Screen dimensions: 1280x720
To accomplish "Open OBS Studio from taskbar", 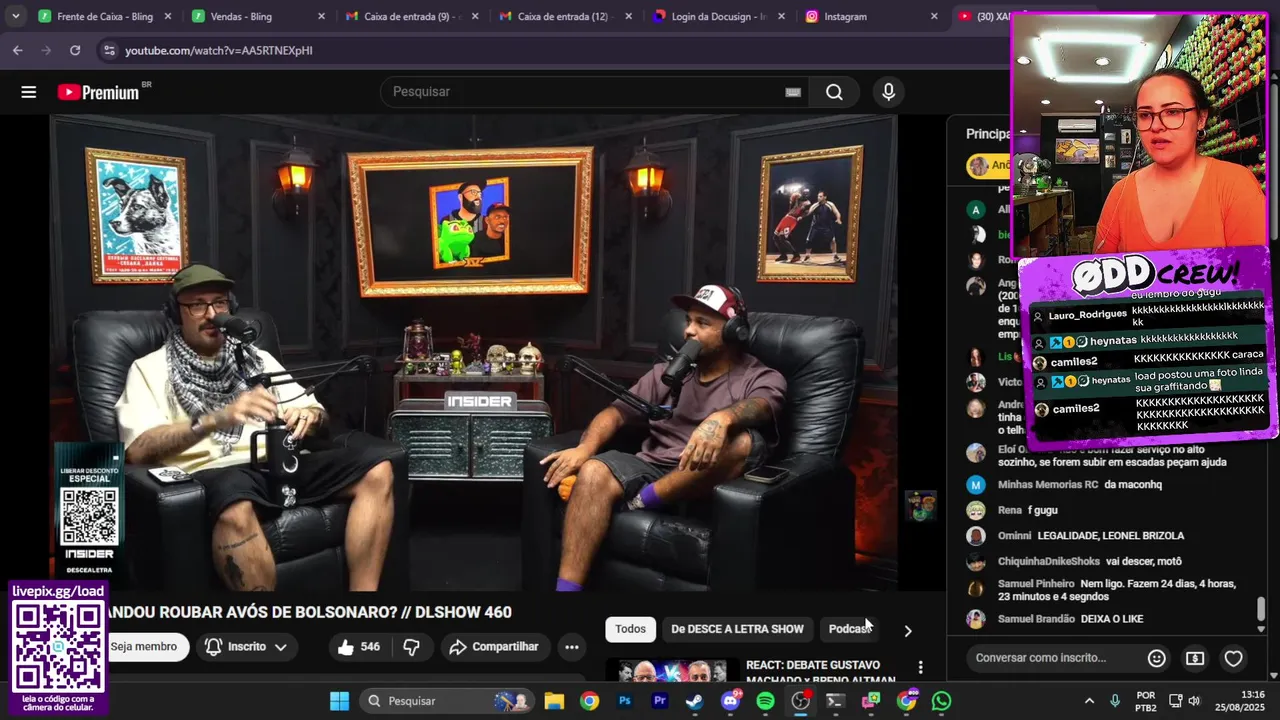I will (801, 701).
